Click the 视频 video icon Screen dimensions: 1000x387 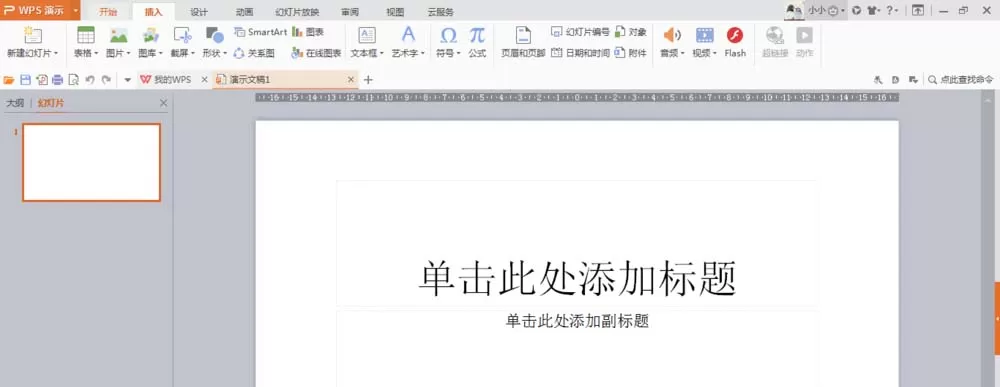tap(705, 35)
